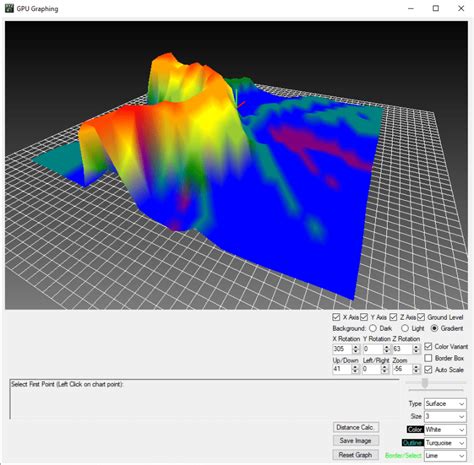Disable the Color Variant checkbox
The image size is (474, 465).
428,346
